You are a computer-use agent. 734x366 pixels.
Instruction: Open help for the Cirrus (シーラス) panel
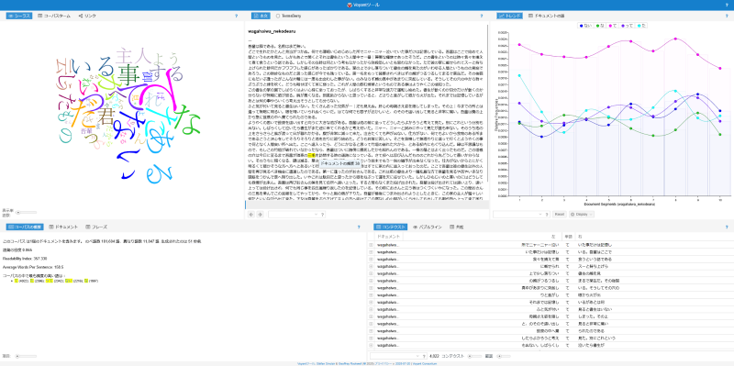(x=236, y=16)
